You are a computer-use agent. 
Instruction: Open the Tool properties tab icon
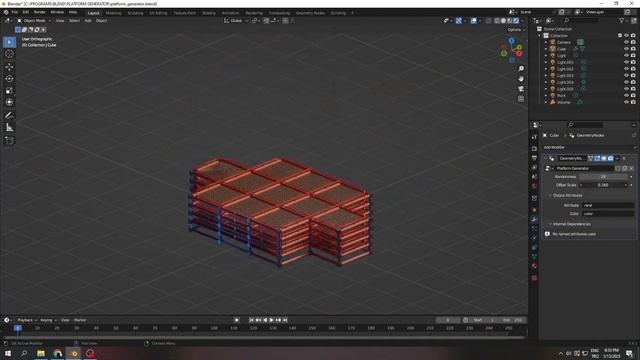(x=534, y=137)
